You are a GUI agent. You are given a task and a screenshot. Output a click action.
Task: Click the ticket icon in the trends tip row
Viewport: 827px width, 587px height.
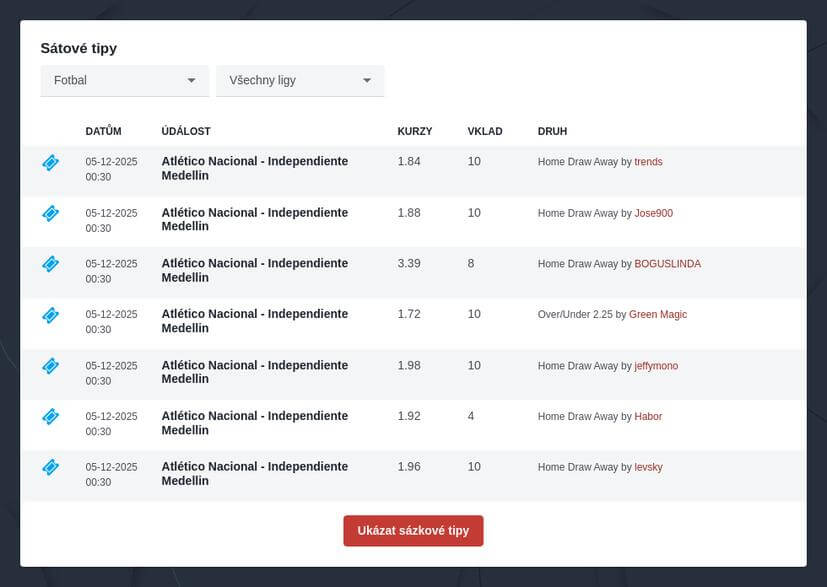pyautogui.click(x=50, y=163)
